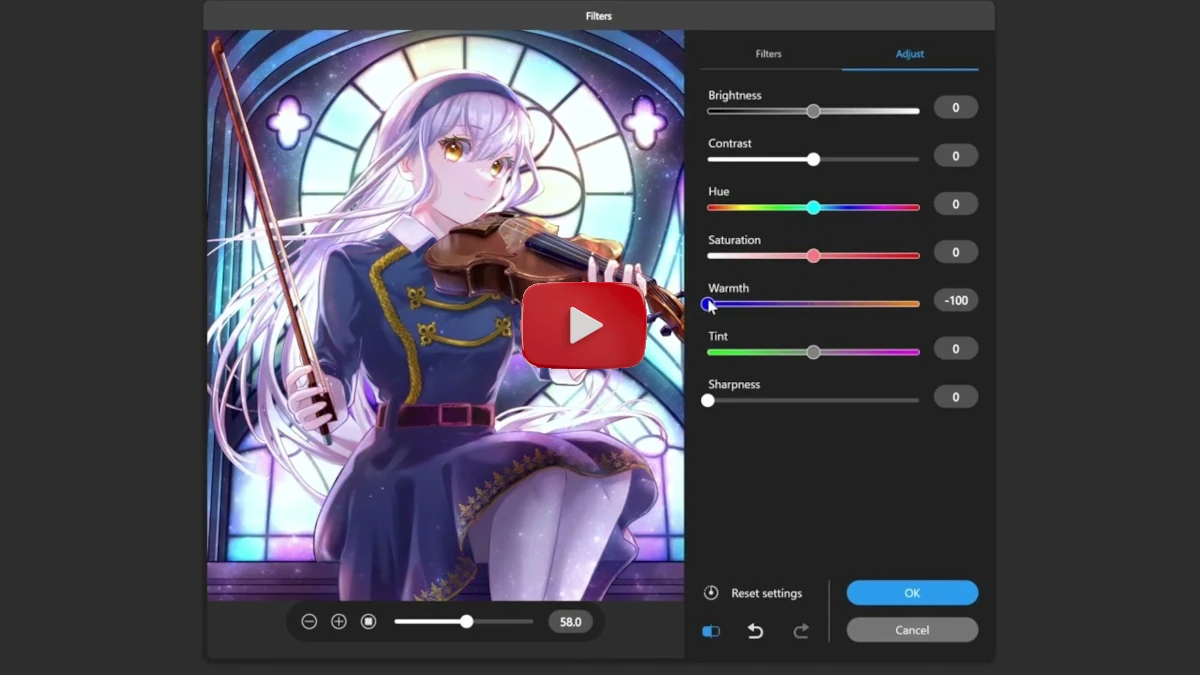The image size is (1200, 675).
Task: Click the Sharpness slider handle
Action: (708, 400)
